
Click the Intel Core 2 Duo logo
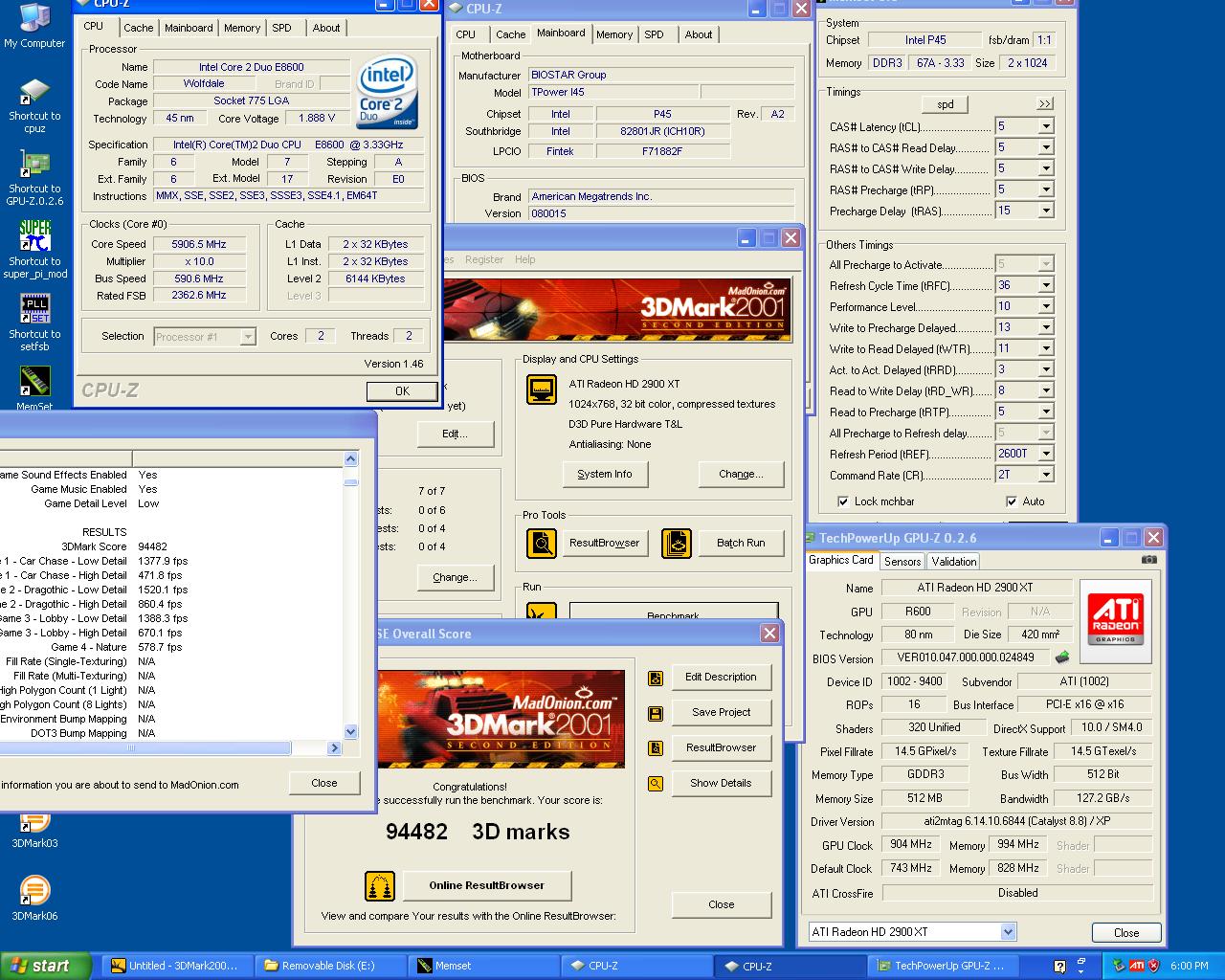pos(387,93)
